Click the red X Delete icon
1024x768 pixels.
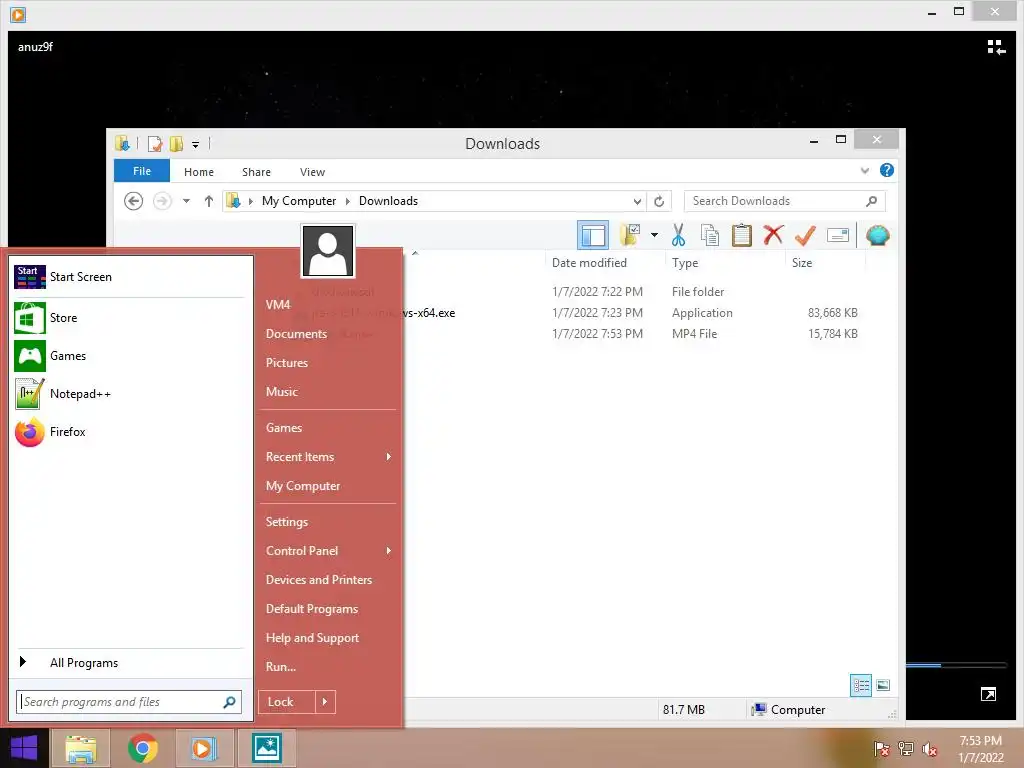coord(773,235)
